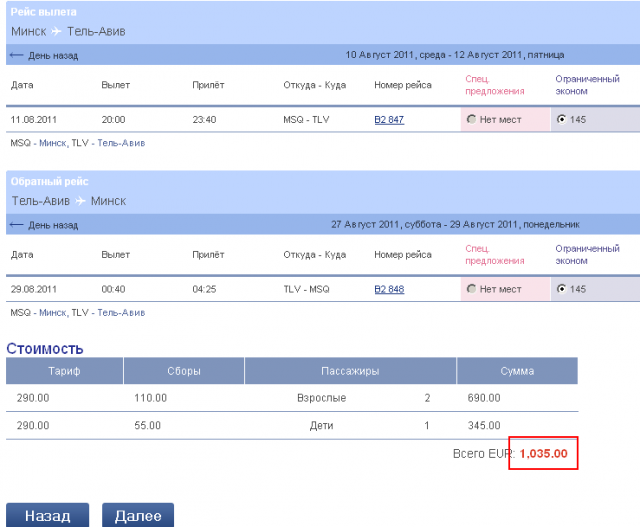
Task: Click the Минск link below the return flight
Action: tap(53, 313)
